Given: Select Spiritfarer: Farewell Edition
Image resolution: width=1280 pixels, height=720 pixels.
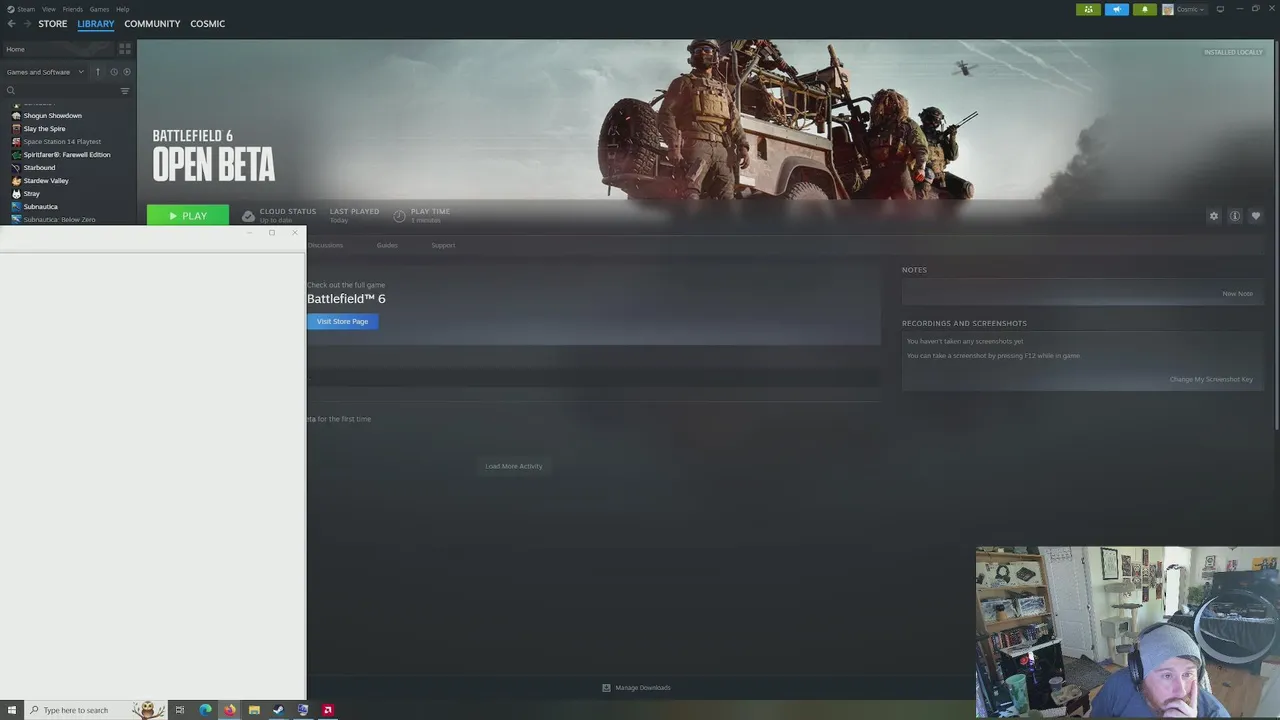Looking at the screenshot, I should [68, 155].
